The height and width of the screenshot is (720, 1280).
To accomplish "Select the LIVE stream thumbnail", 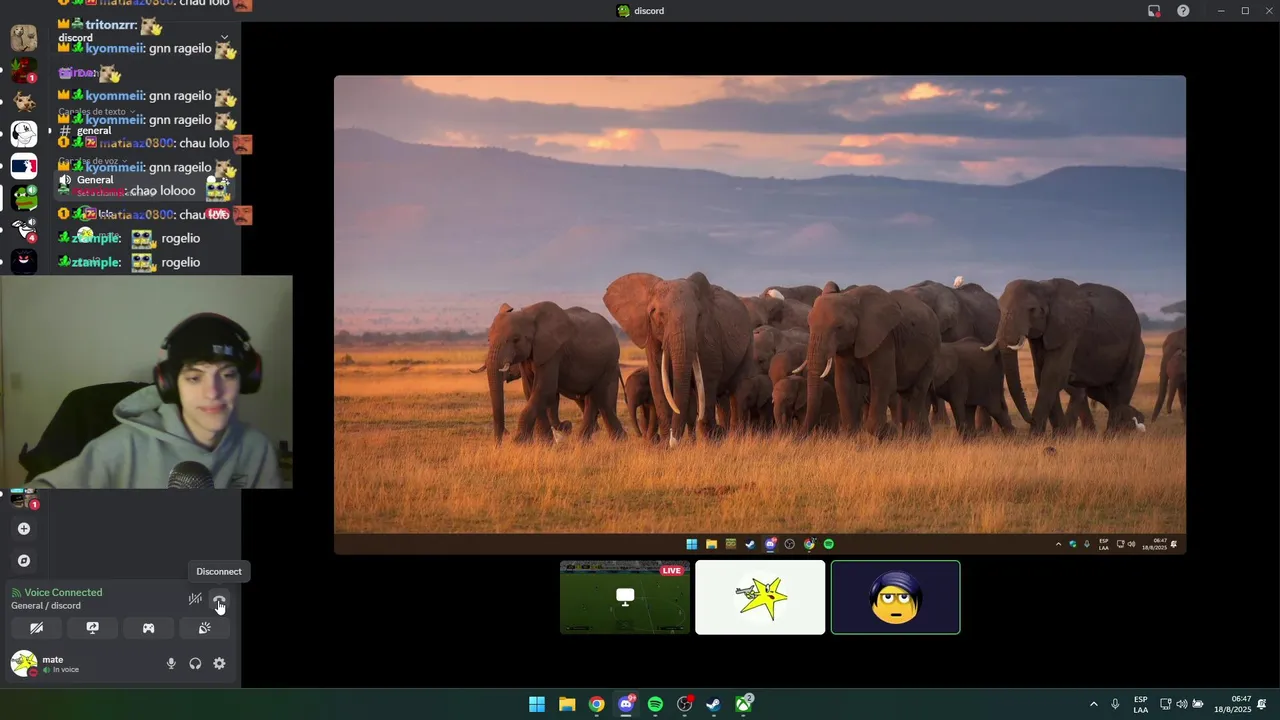I will (625, 597).
